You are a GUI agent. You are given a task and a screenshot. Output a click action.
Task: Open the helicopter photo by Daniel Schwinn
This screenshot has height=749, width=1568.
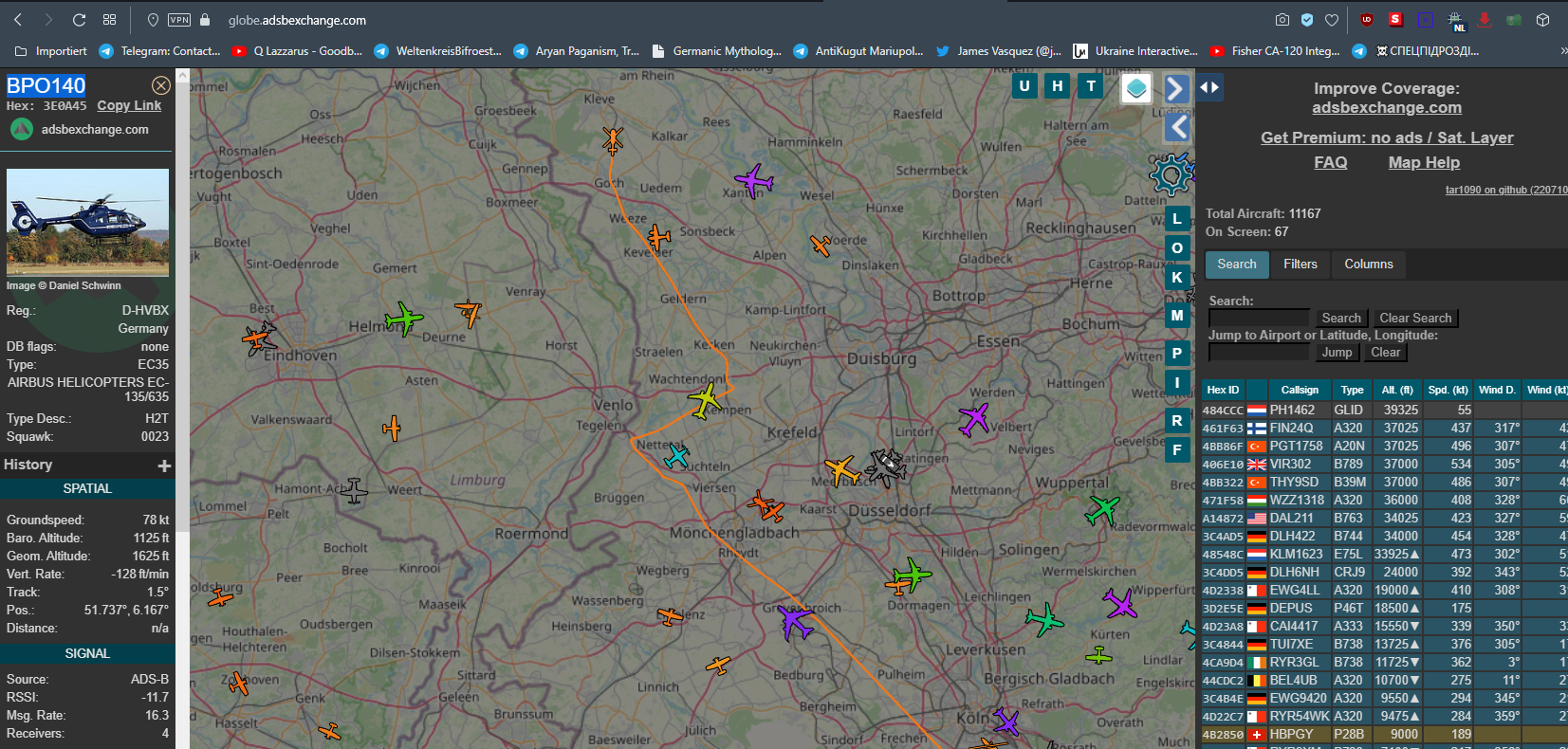(x=87, y=223)
